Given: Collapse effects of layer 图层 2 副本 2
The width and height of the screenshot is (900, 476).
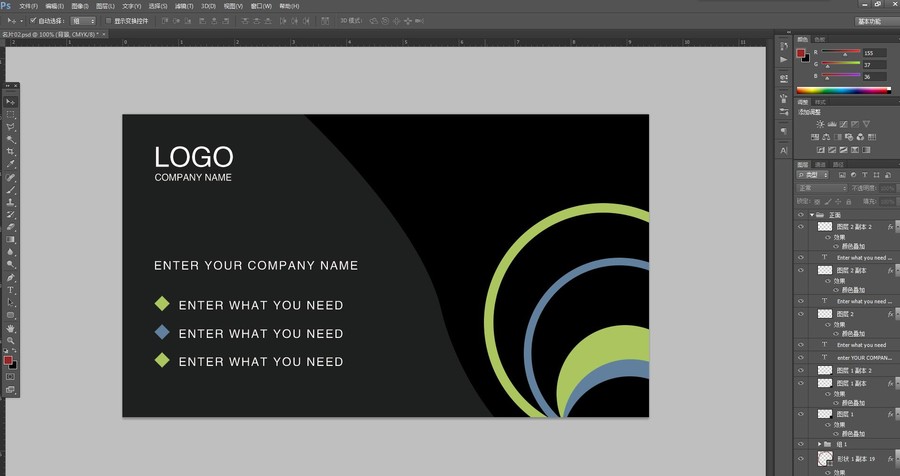Looking at the screenshot, I should point(897,227).
